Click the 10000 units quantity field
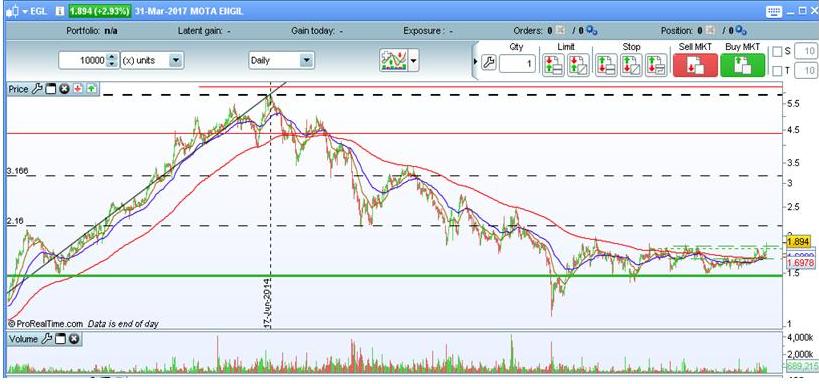Image resolution: width=819 pixels, height=384 pixels. coord(83,61)
